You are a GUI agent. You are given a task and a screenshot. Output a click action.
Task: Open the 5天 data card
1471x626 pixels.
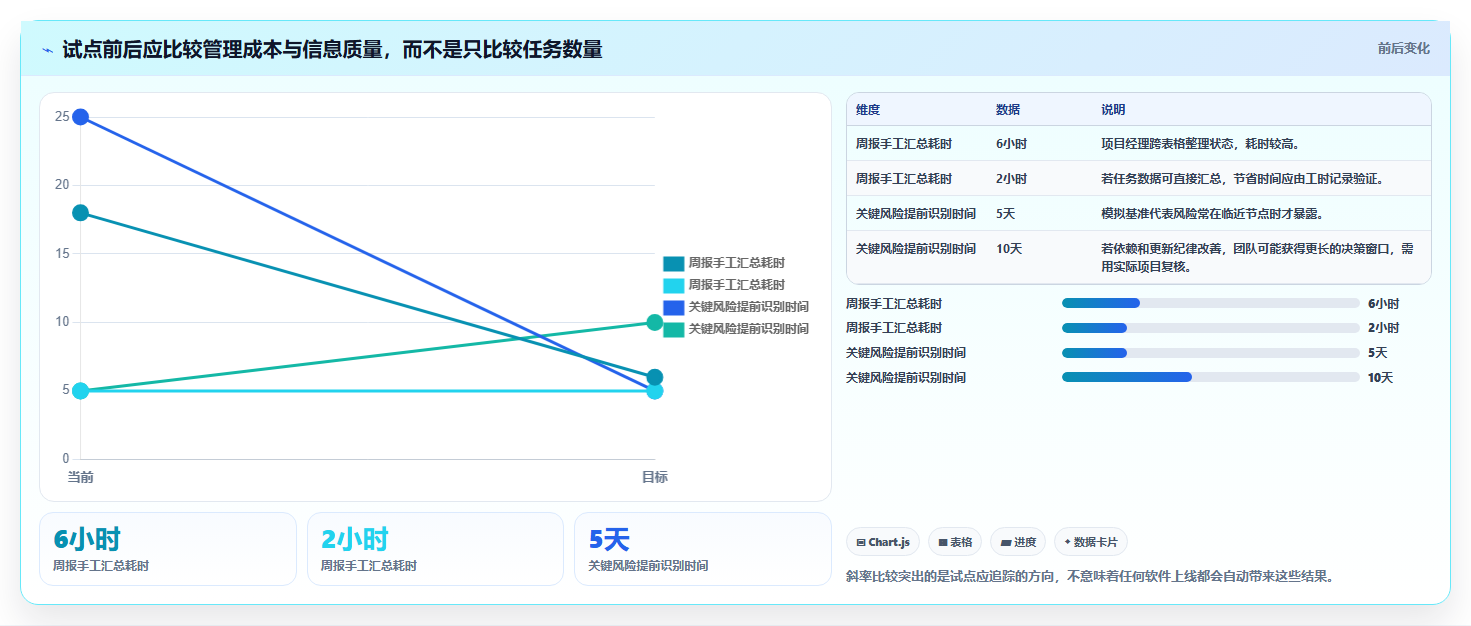703,549
